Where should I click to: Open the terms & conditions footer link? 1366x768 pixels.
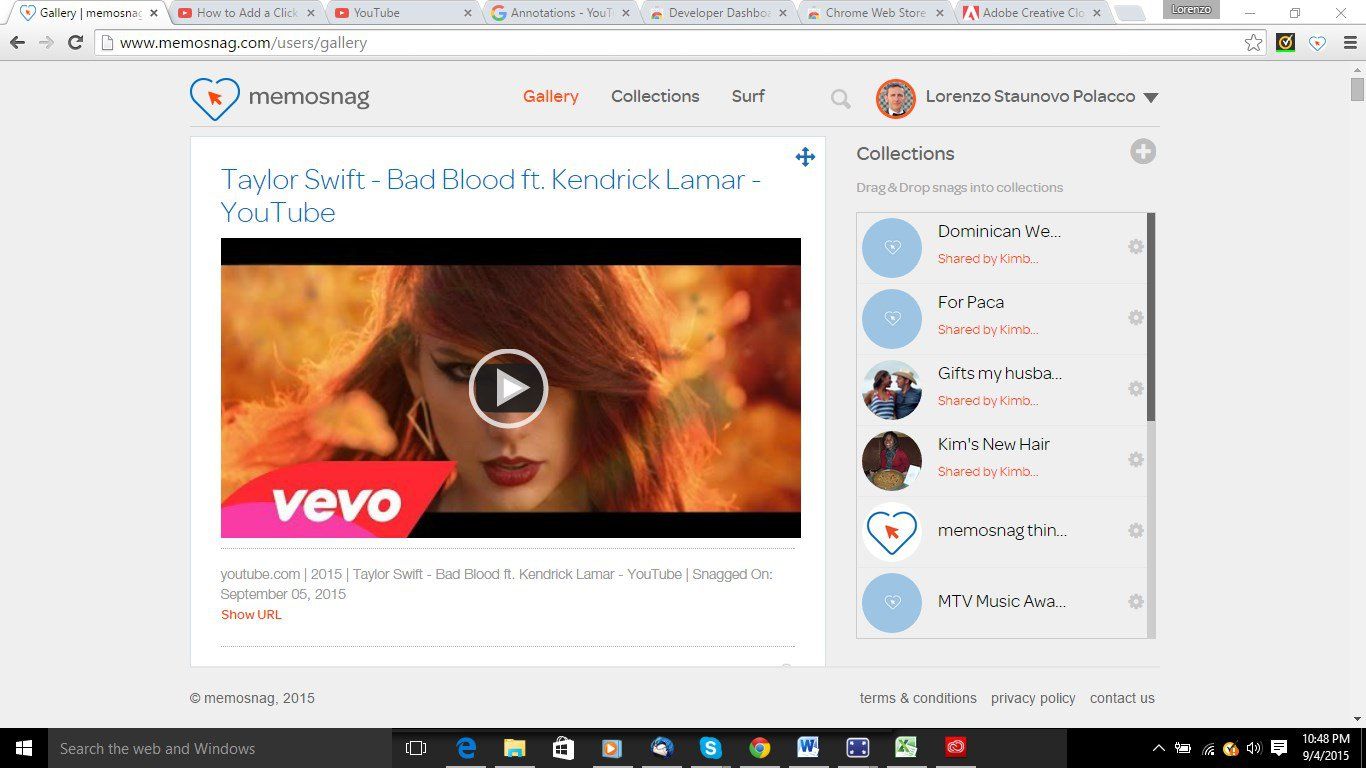tap(918, 698)
